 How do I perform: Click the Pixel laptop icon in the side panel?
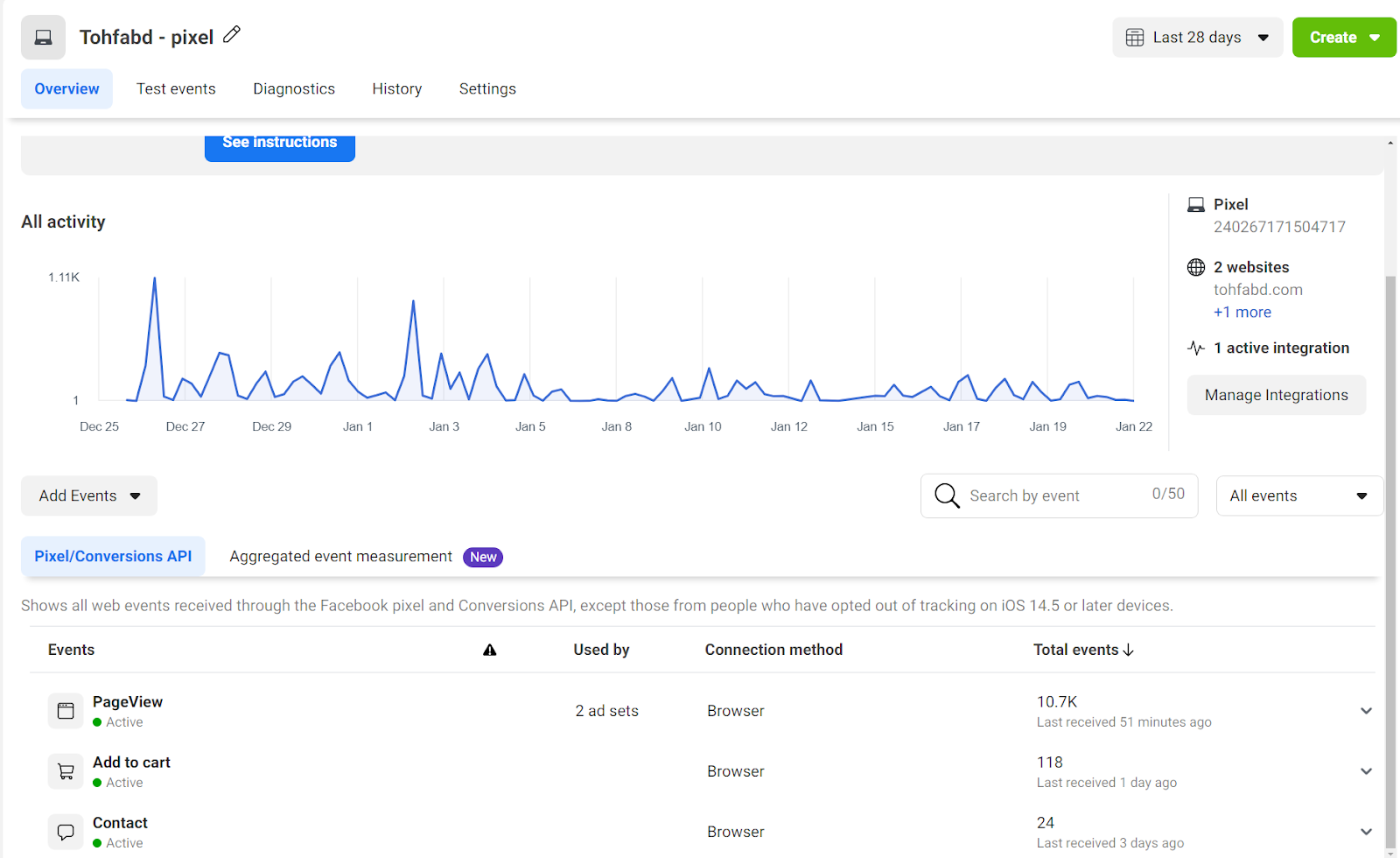(1196, 205)
